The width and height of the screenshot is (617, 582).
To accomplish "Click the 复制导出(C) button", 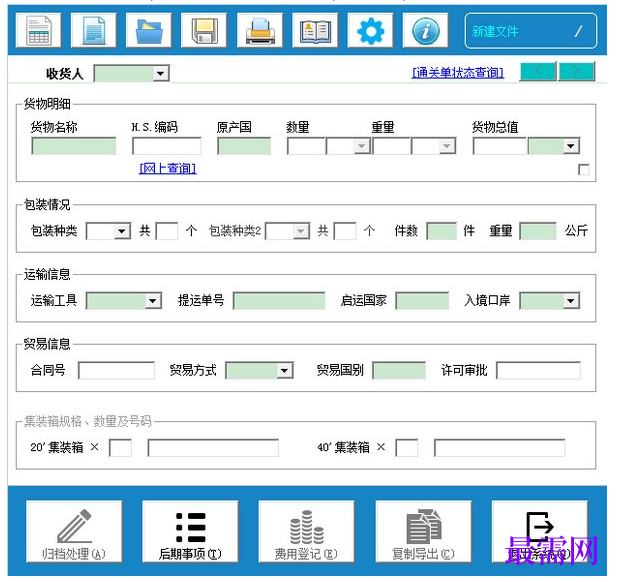I will pos(423,532).
